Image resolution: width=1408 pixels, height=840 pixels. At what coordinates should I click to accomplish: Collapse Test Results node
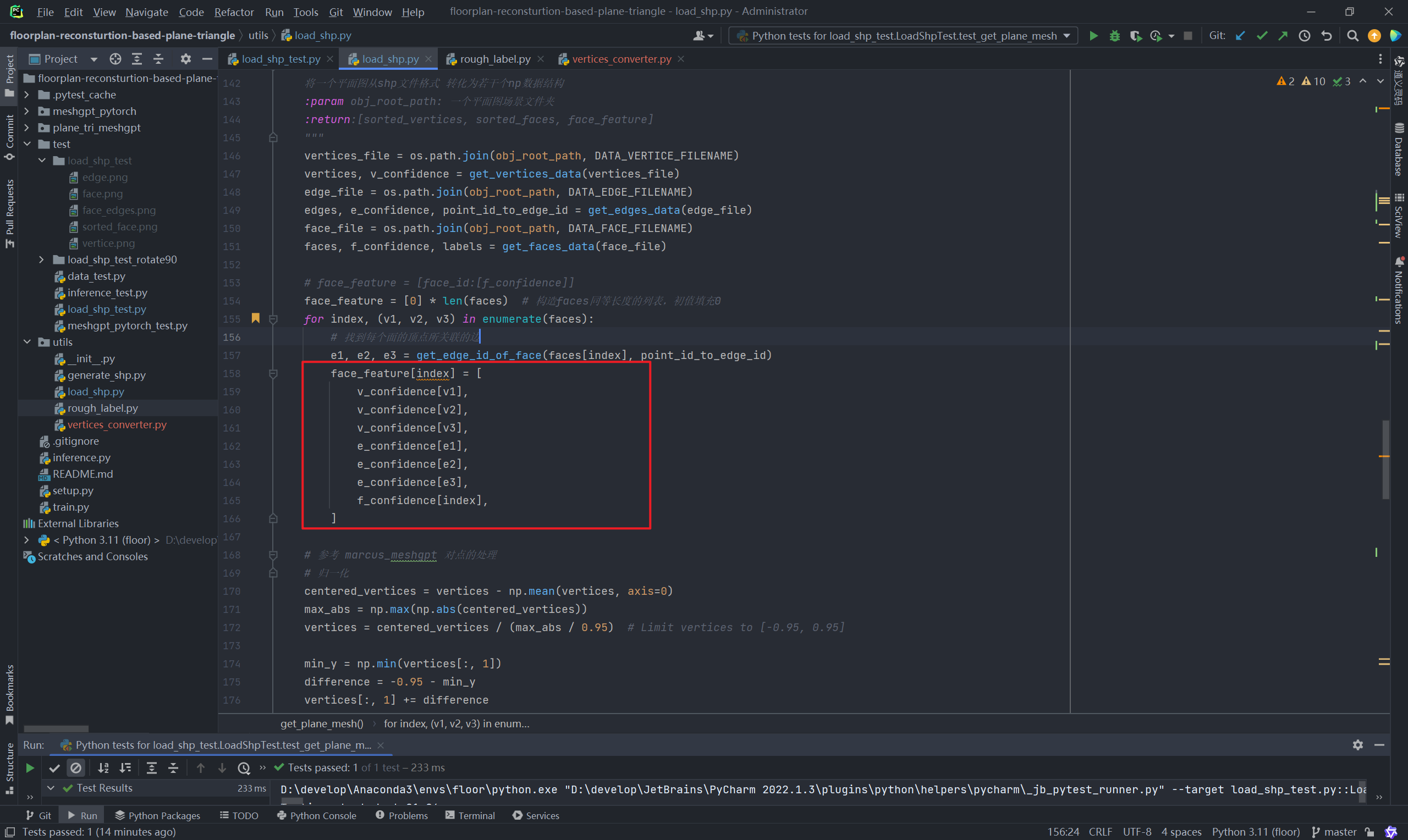[51, 788]
